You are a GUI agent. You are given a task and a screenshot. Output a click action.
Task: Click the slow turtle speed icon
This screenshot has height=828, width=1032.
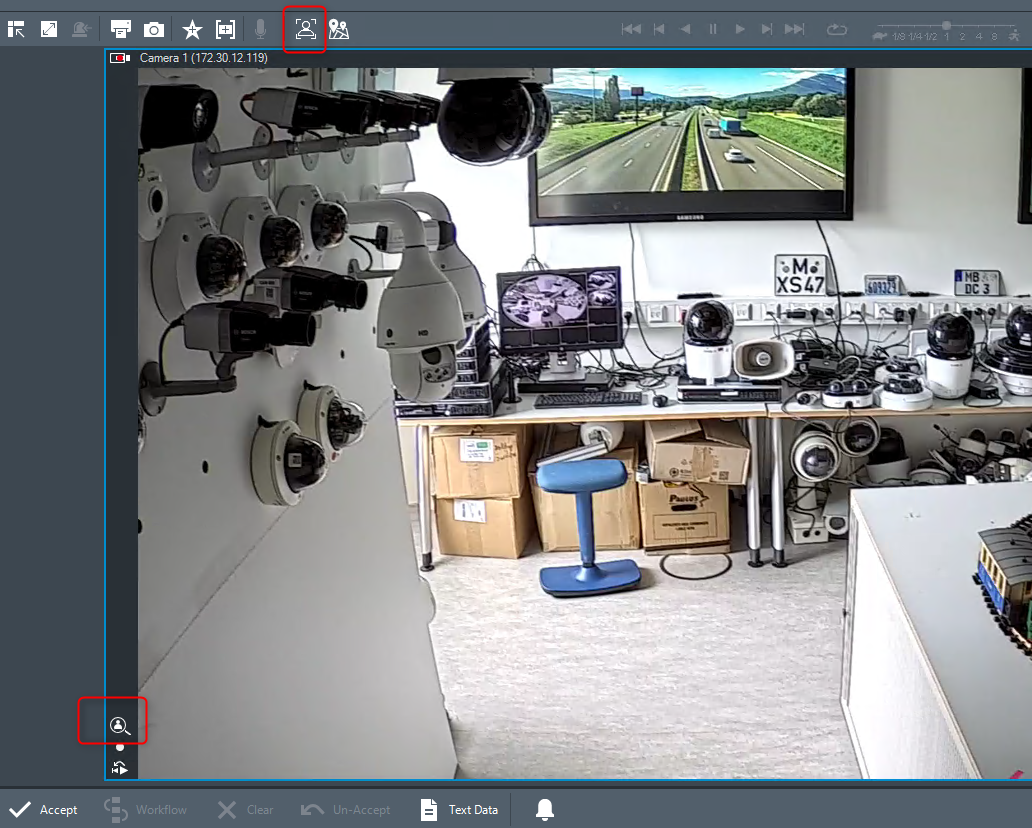pyautogui.click(x=880, y=36)
